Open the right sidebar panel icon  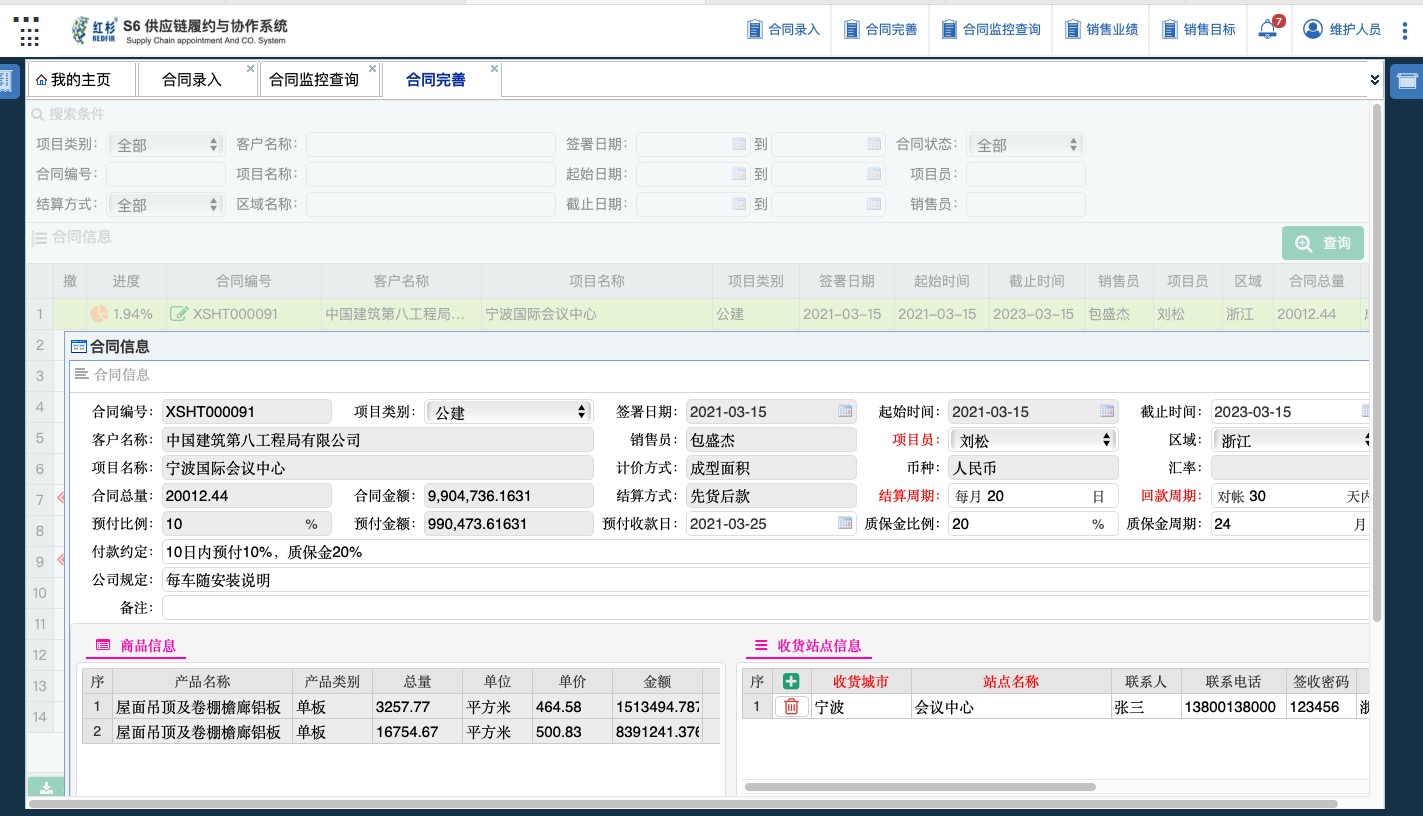click(x=1407, y=81)
